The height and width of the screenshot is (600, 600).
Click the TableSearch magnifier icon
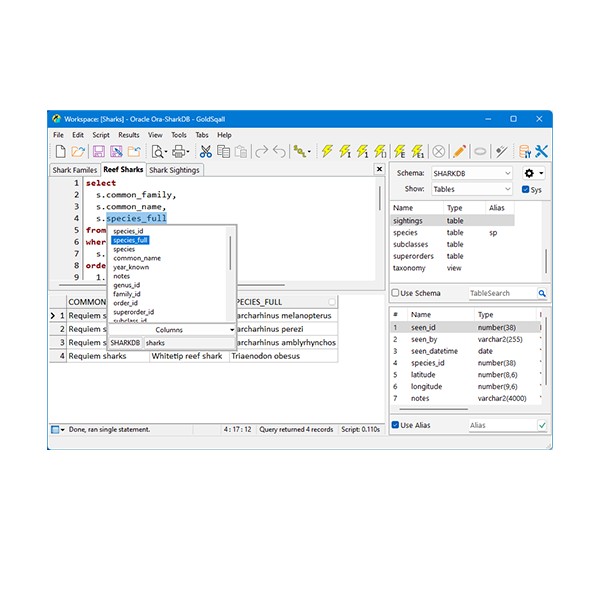pos(542,293)
